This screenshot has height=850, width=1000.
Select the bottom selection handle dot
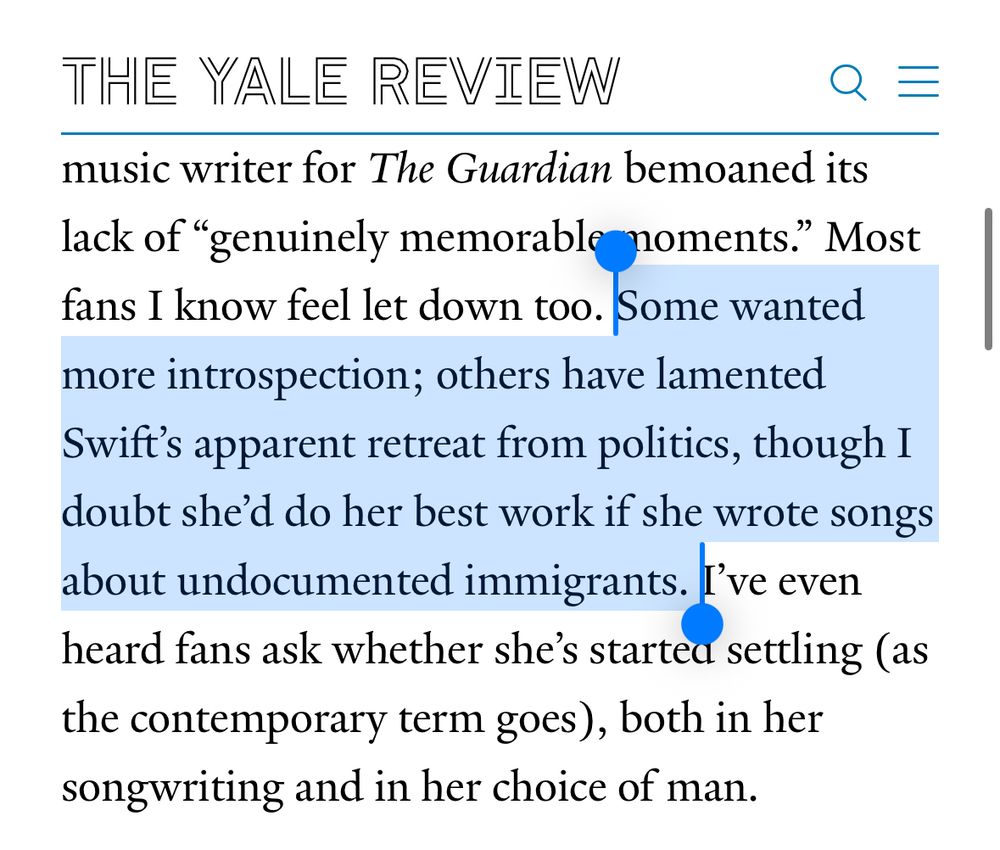point(705,626)
